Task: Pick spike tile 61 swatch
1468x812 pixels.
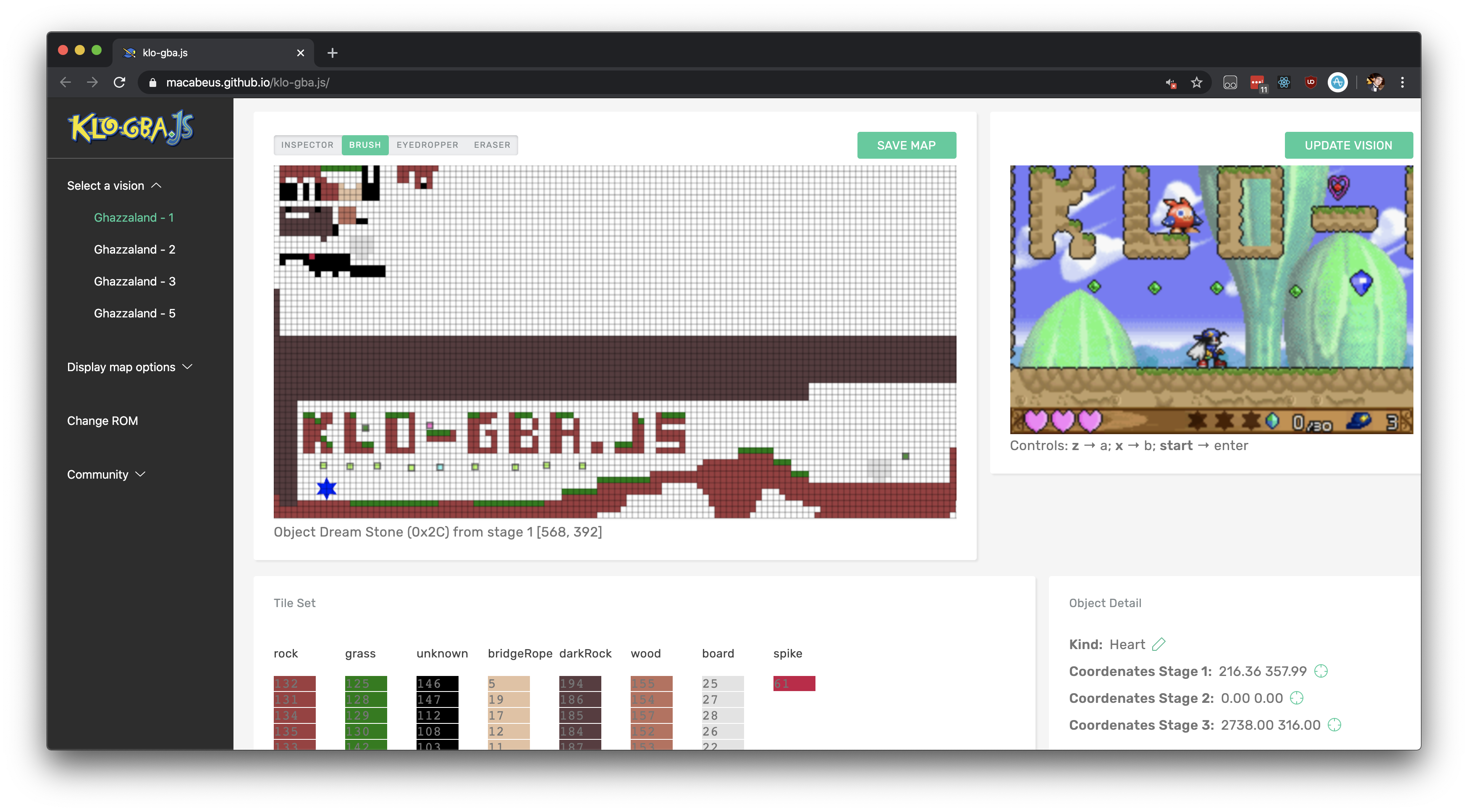Action: pyautogui.click(x=794, y=683)
